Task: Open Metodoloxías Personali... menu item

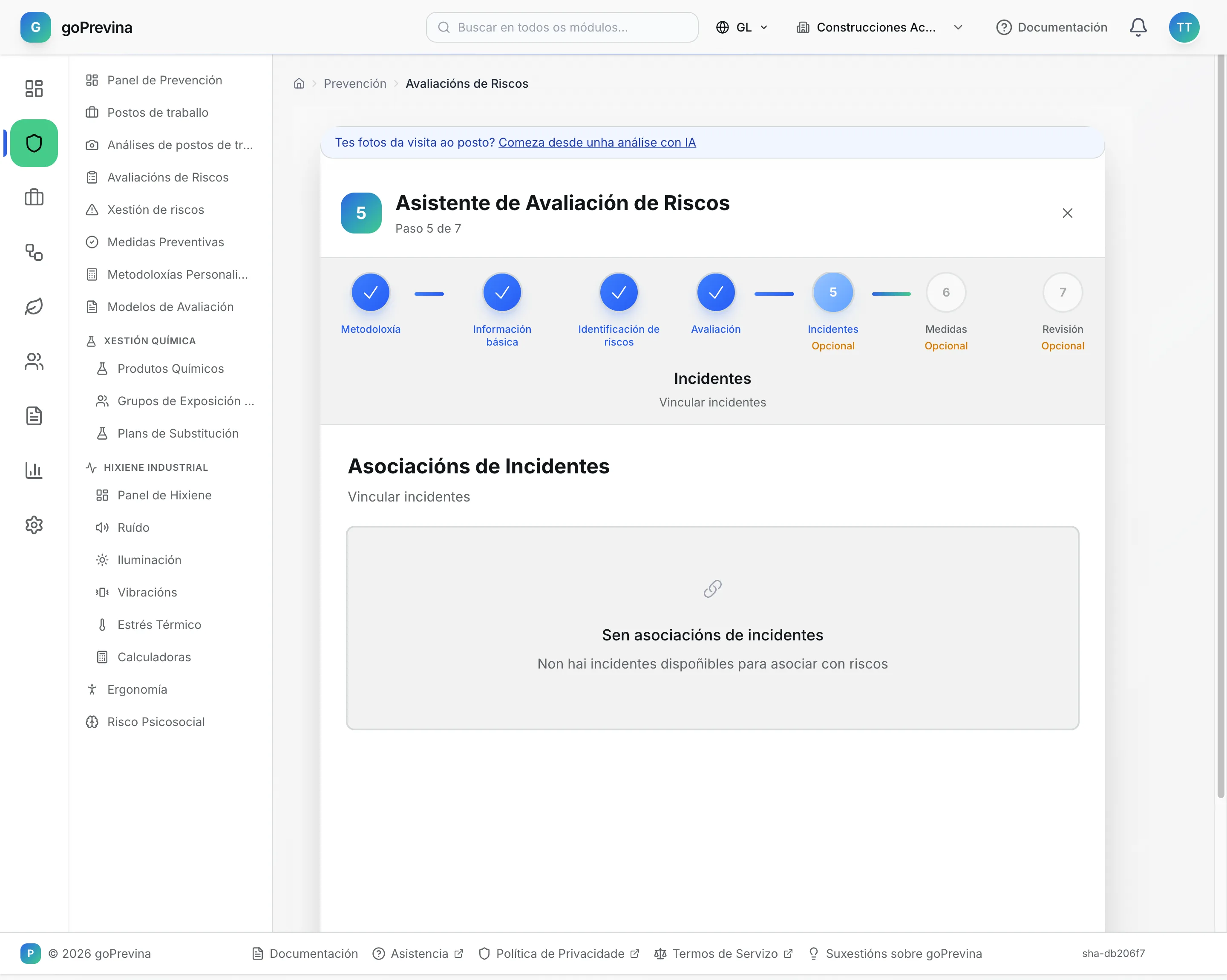Action: pos(170,275)
